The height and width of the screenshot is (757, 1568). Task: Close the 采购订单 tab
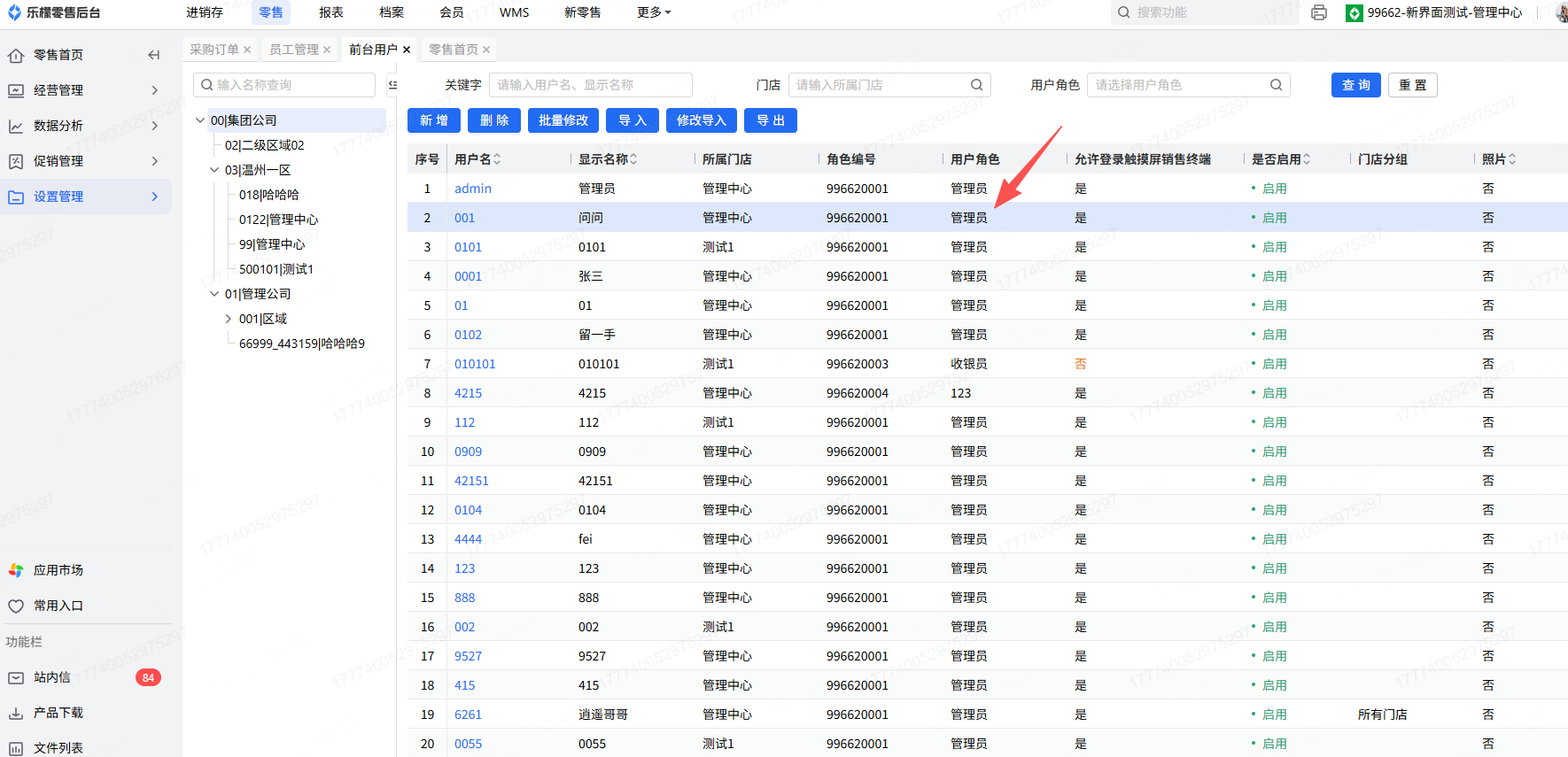[x=247, y=50]
